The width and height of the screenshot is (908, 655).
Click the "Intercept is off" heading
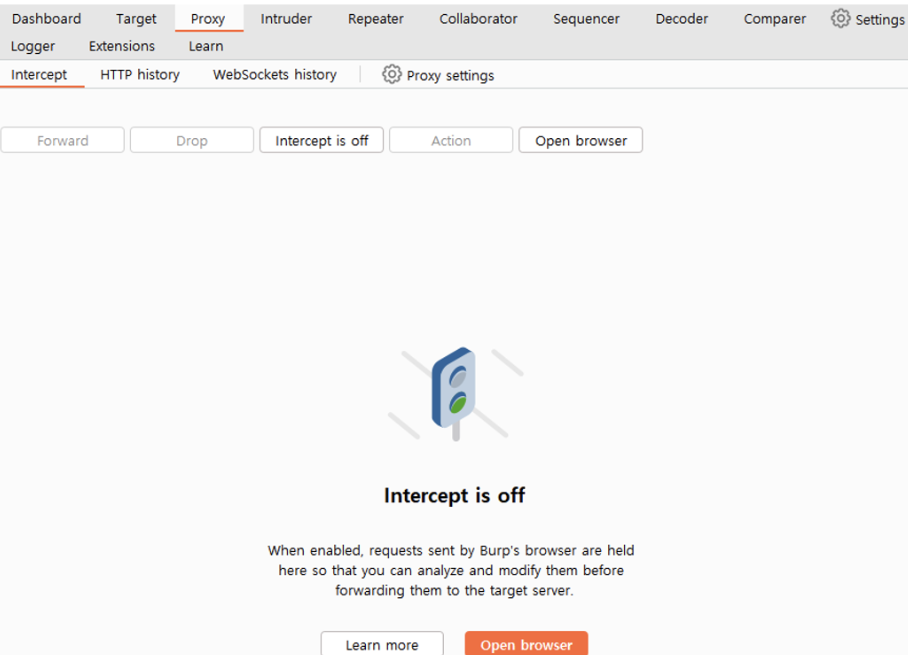pyautogui.click(x=455, y=496)
